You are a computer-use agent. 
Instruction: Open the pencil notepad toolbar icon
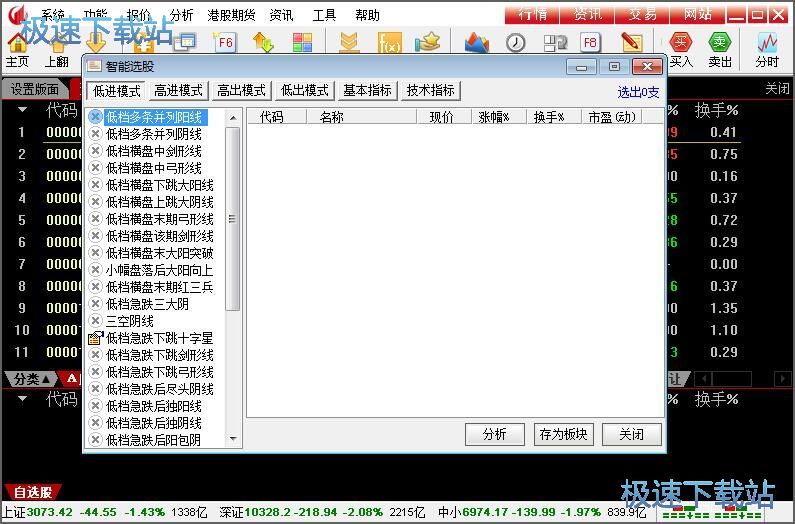tap(631, 43)
